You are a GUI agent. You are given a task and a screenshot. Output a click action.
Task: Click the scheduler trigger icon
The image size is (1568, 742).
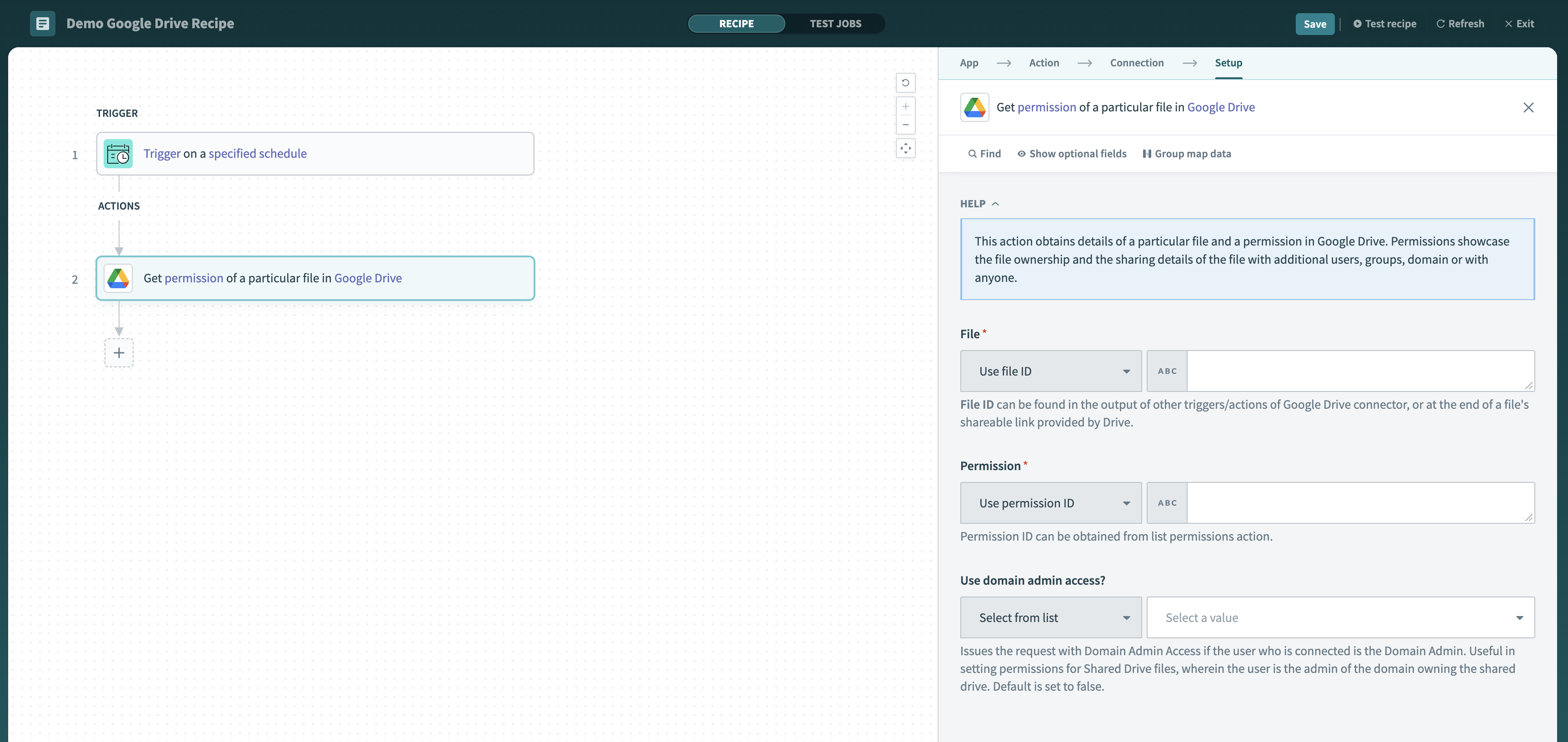tap(118, 153)
